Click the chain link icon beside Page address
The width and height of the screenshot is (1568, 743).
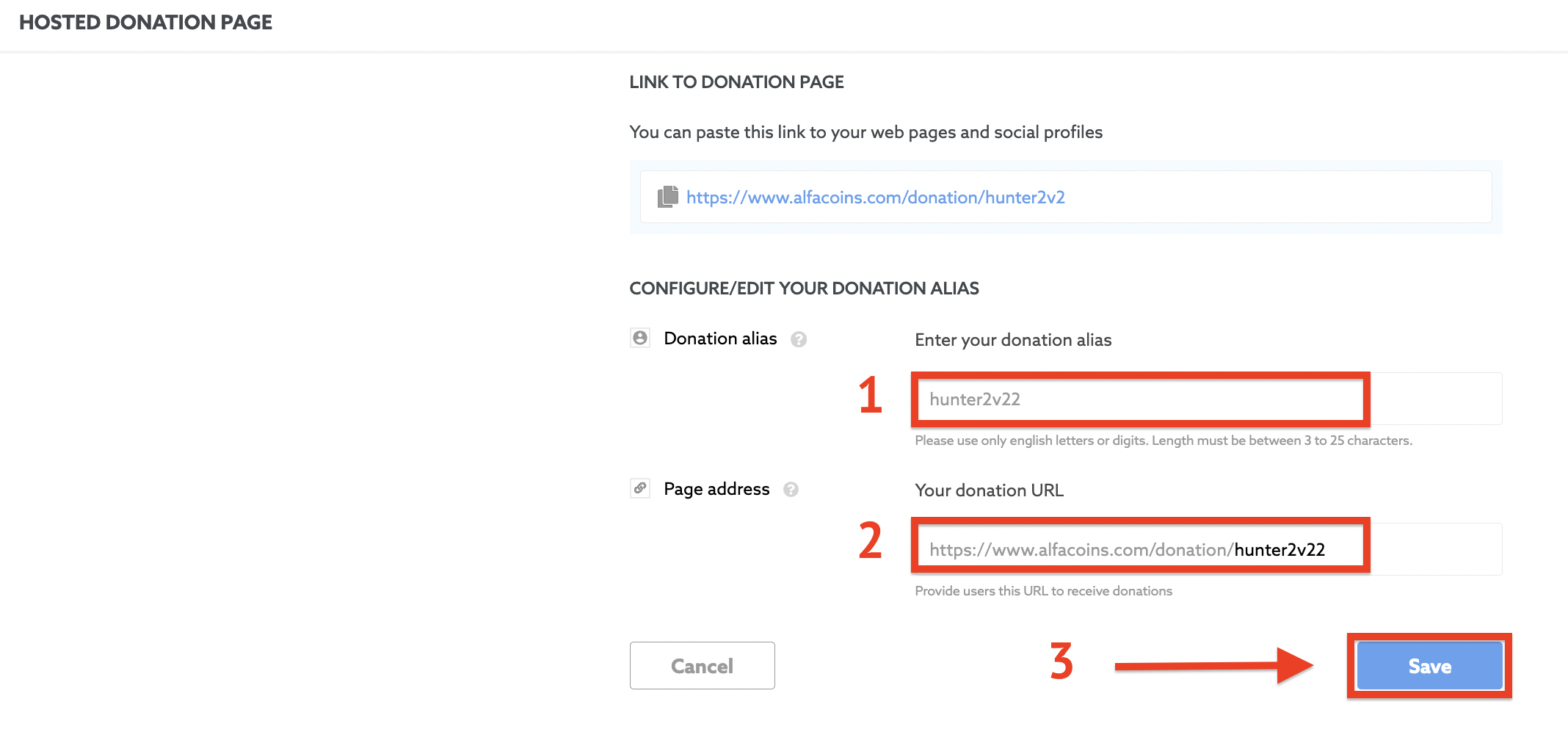pos(639,488)
